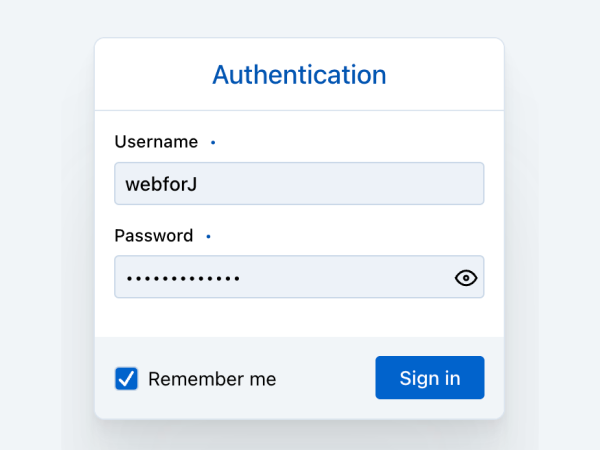The height and width of the screenshot is (450, 600).
Task: Click the blank footer area between Remember me and Sign in
Action: (325, 379)
